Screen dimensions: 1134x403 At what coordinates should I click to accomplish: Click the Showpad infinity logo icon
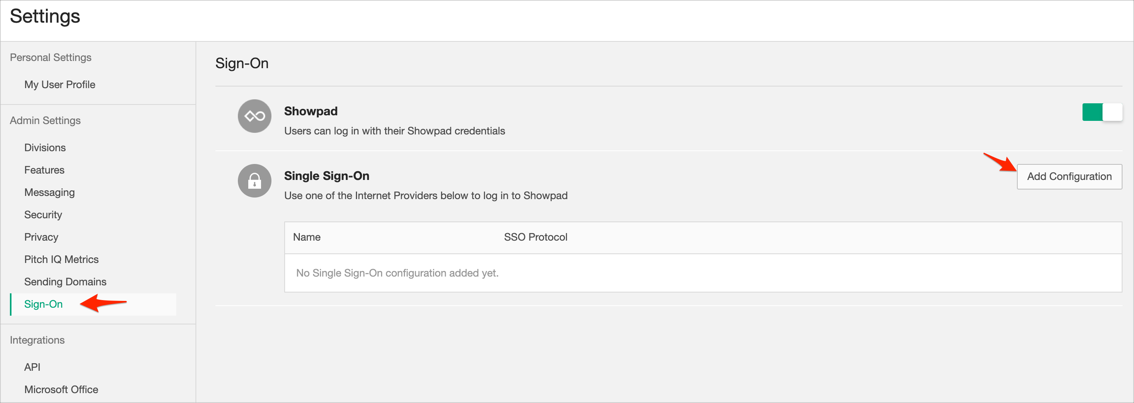coord(255,116)
